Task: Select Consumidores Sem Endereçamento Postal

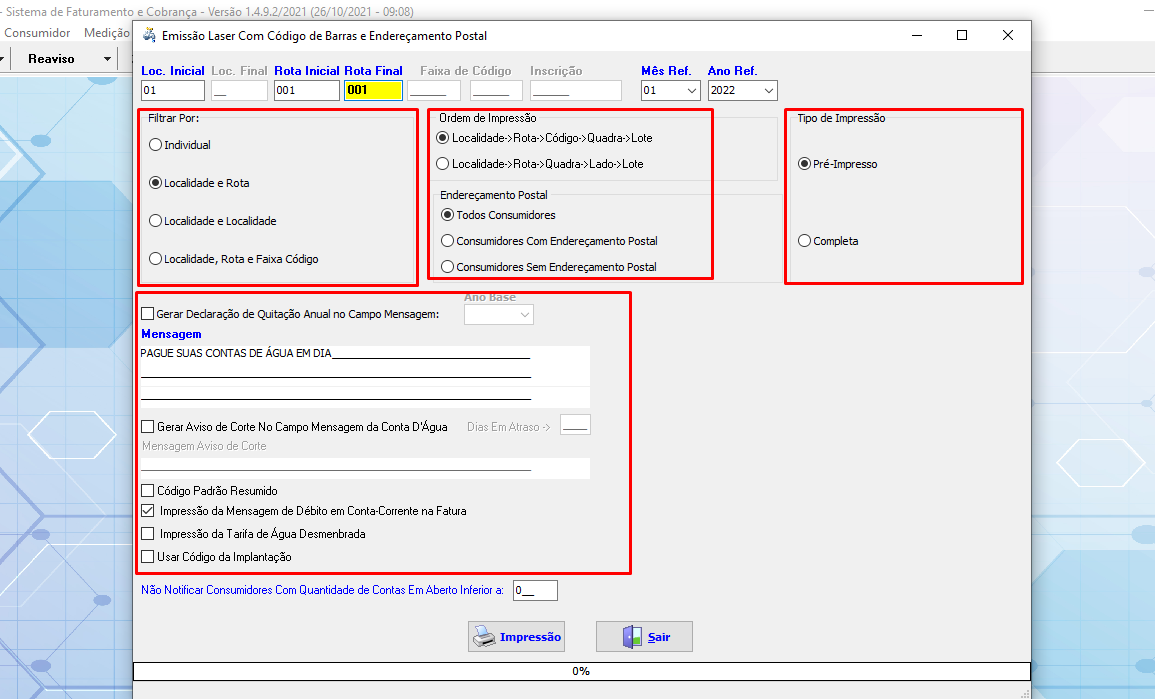Action: (447, 267)
